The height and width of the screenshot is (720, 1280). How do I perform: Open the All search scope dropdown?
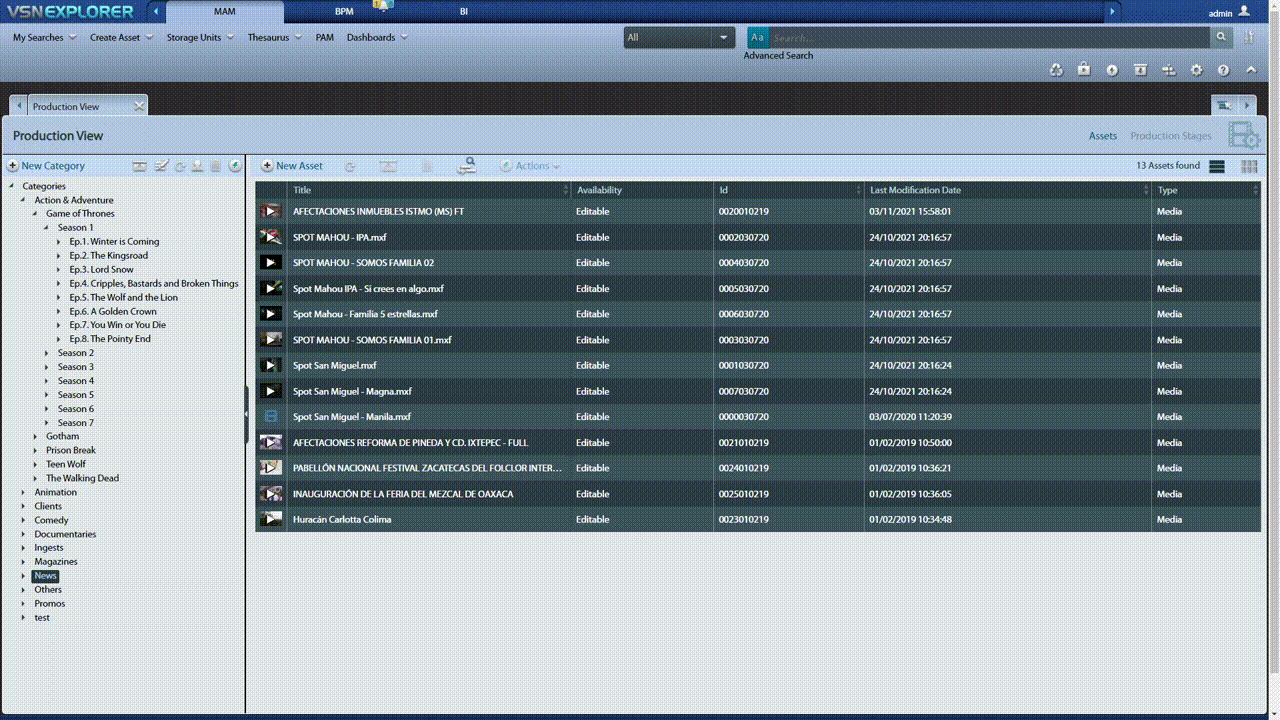(680, 38)
